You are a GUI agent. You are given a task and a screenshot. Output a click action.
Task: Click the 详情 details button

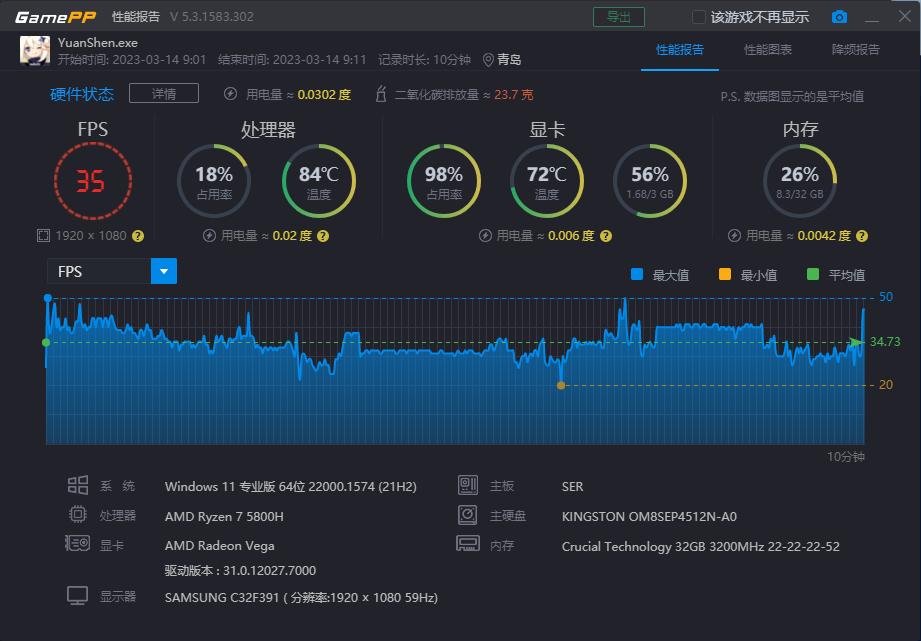point(166,93)
